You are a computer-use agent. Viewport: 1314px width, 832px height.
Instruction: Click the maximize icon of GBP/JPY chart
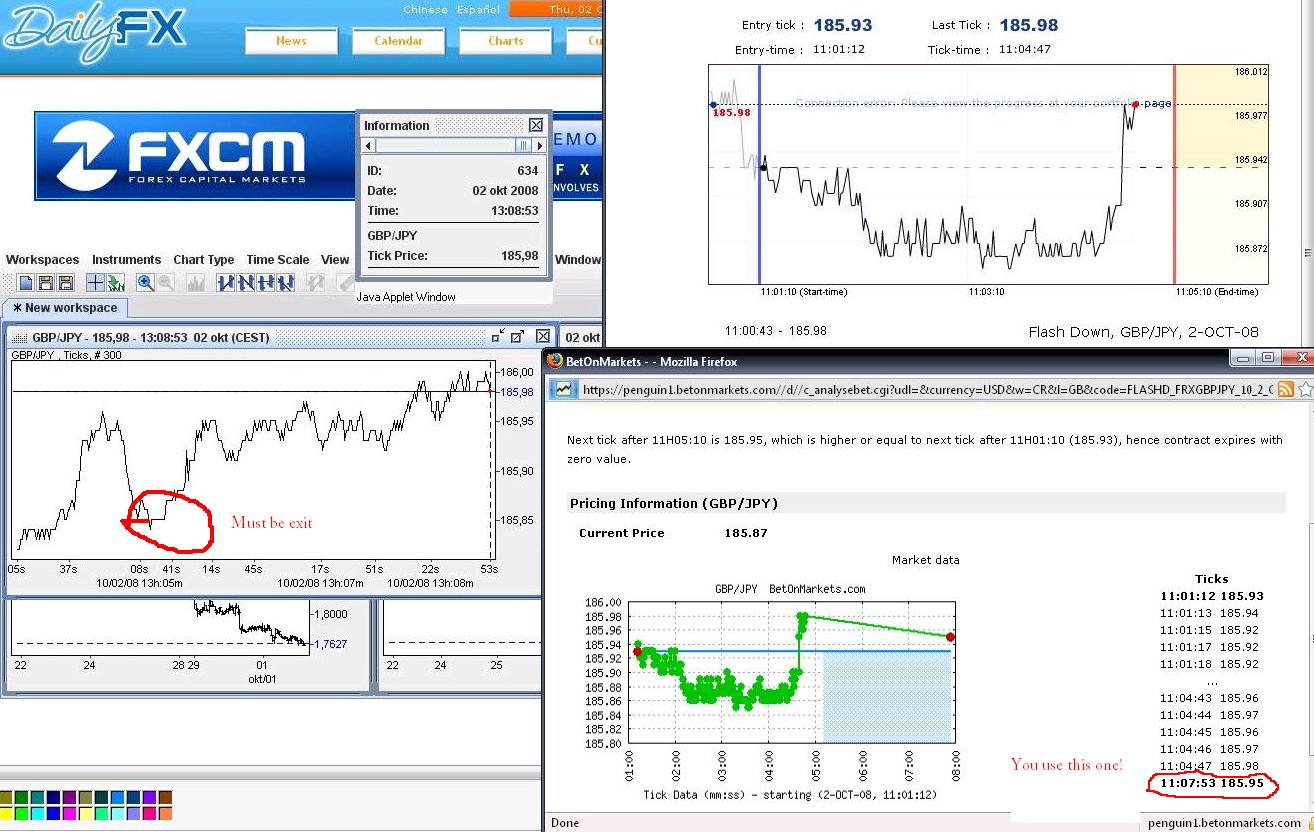(518, 337)
